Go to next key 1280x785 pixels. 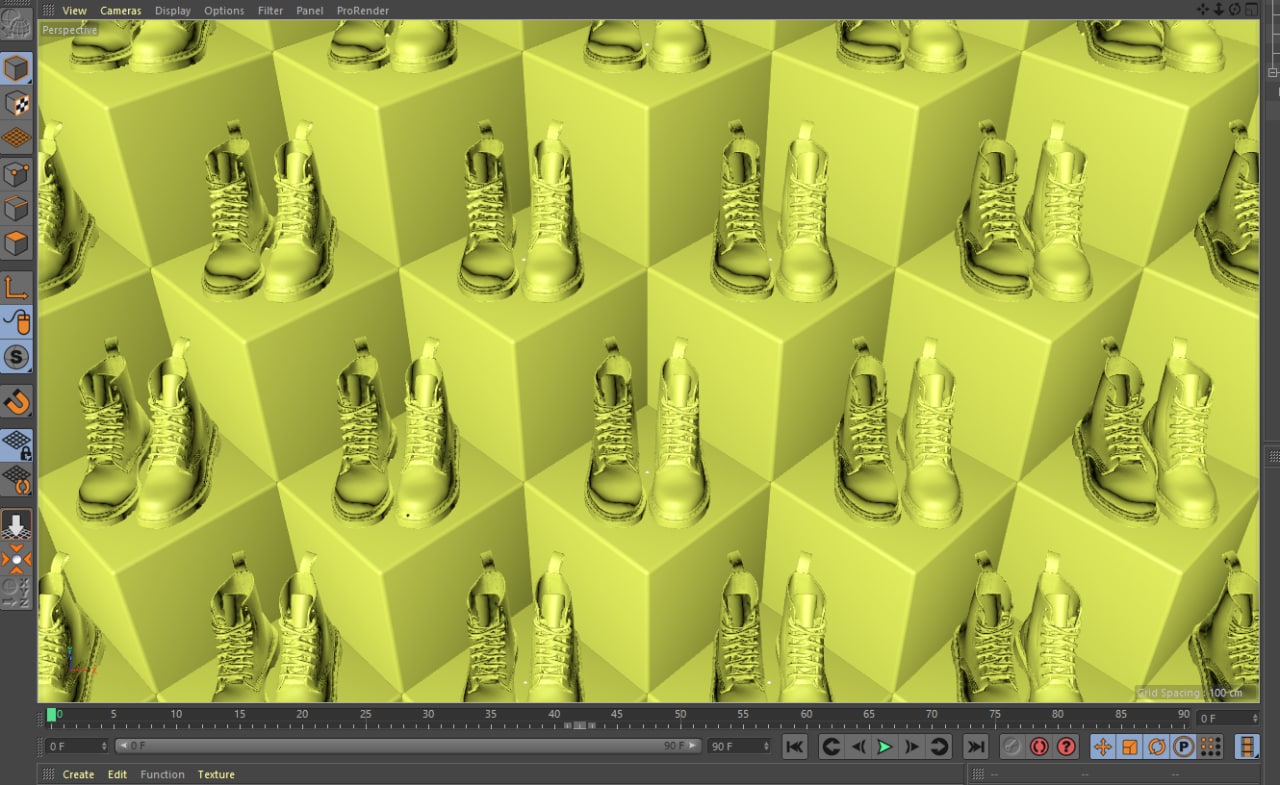[938, 746]
